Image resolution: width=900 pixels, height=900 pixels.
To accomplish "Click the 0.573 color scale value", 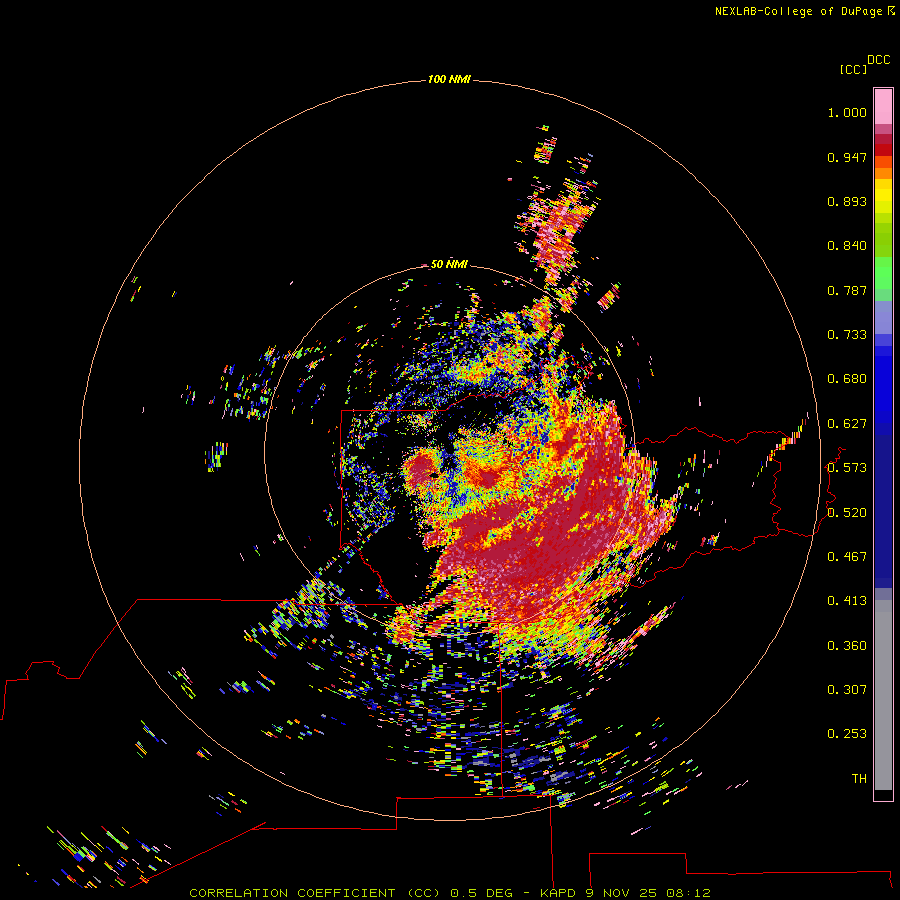I will 847,468.
